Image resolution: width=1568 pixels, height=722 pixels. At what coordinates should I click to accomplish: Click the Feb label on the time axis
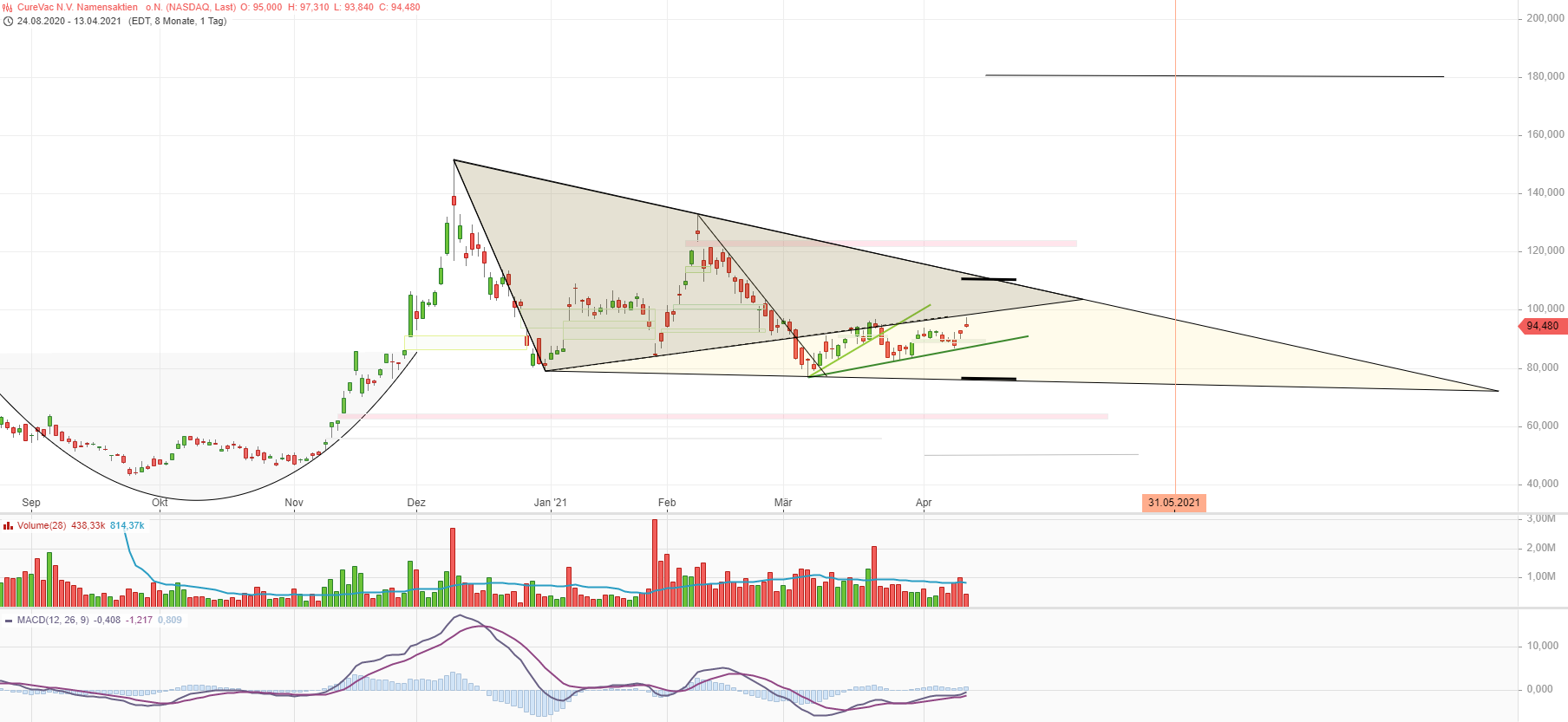(x=667, y=503)
